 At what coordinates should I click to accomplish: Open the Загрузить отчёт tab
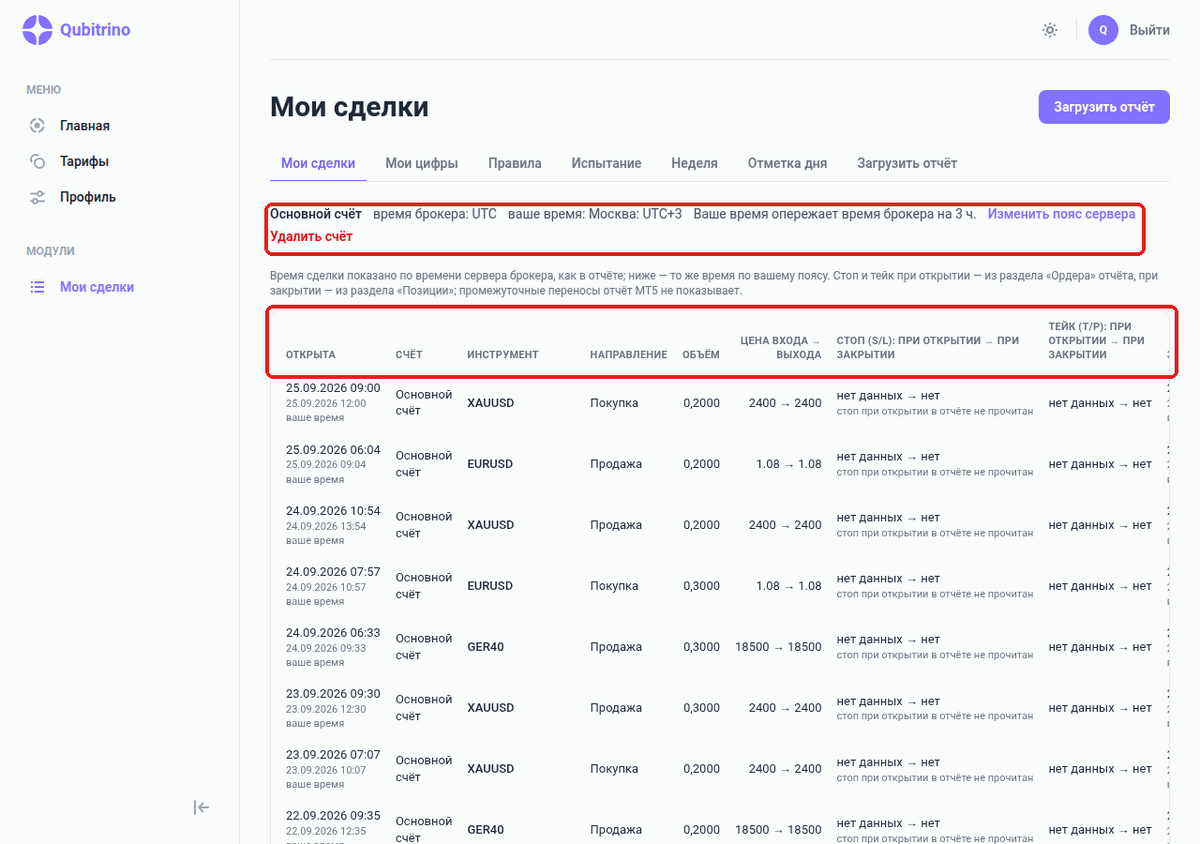point(907,163)
